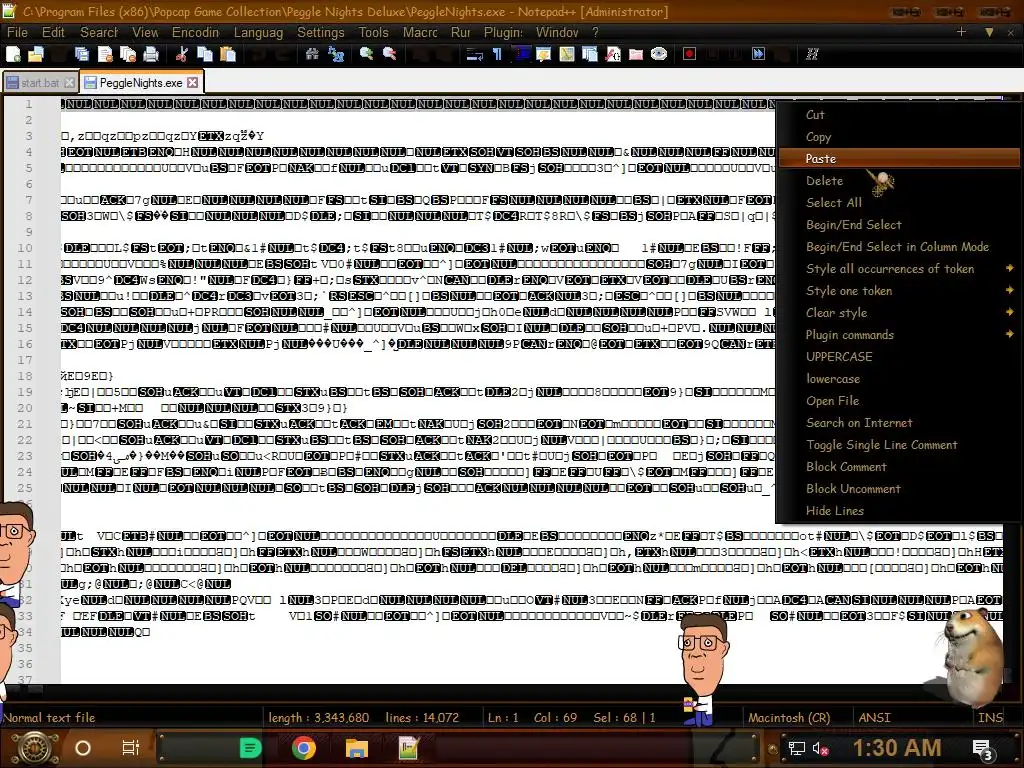Open Find with the binoculars icon

(312, 54)
